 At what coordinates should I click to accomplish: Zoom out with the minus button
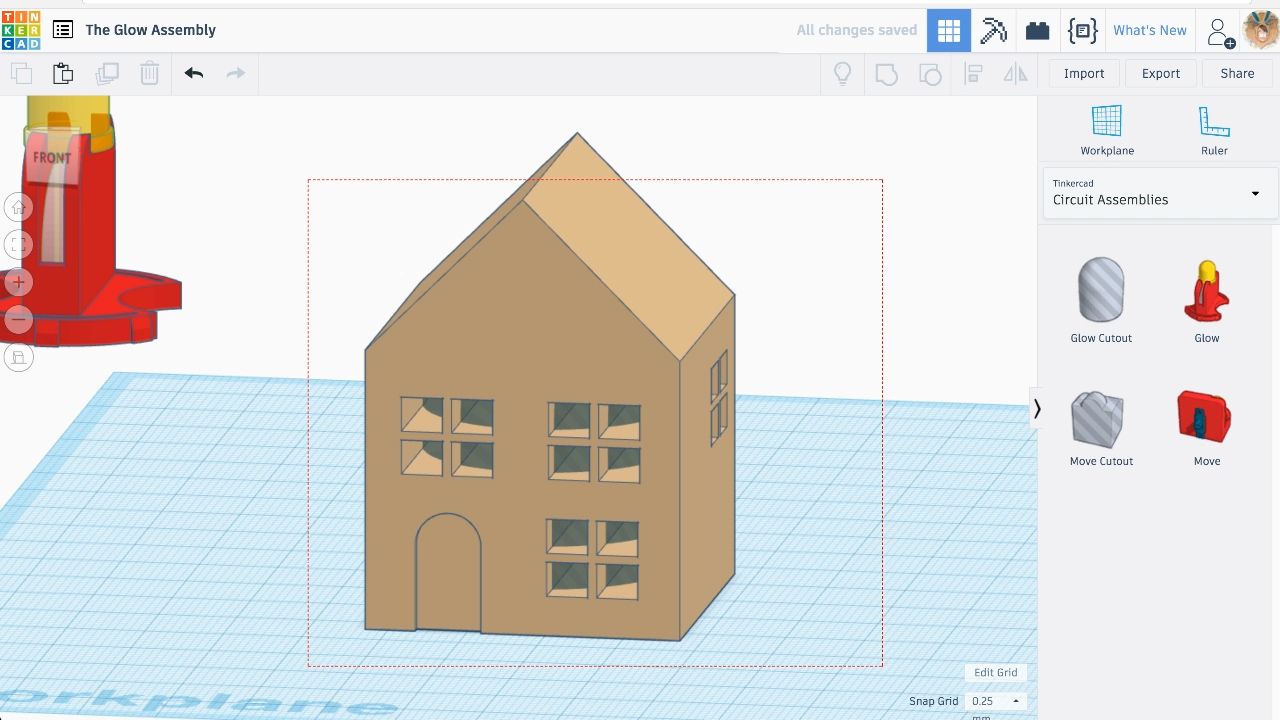18,320
